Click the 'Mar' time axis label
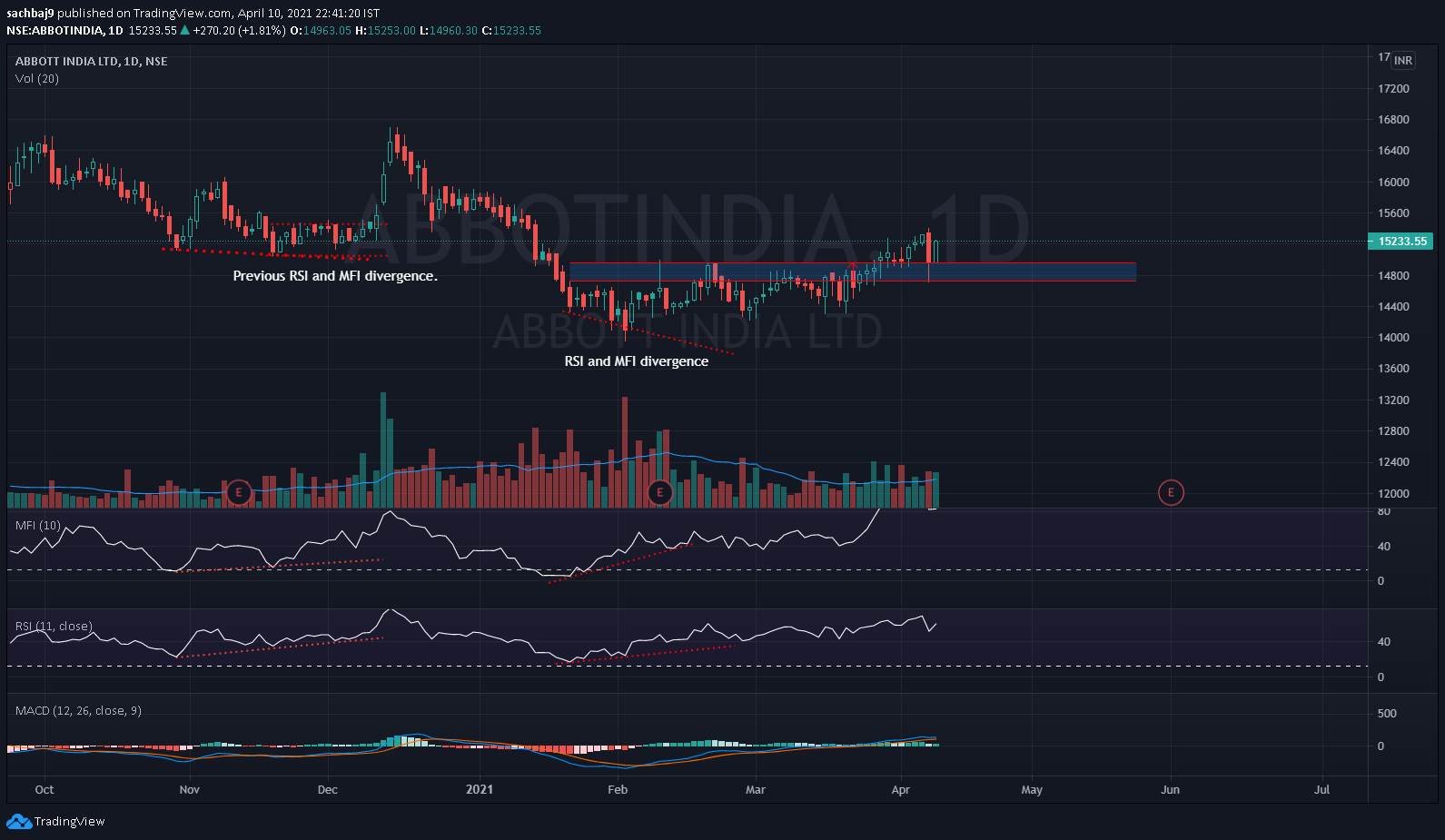The width and height of the screenshot is (1445, 840). (x=756, y=789)
